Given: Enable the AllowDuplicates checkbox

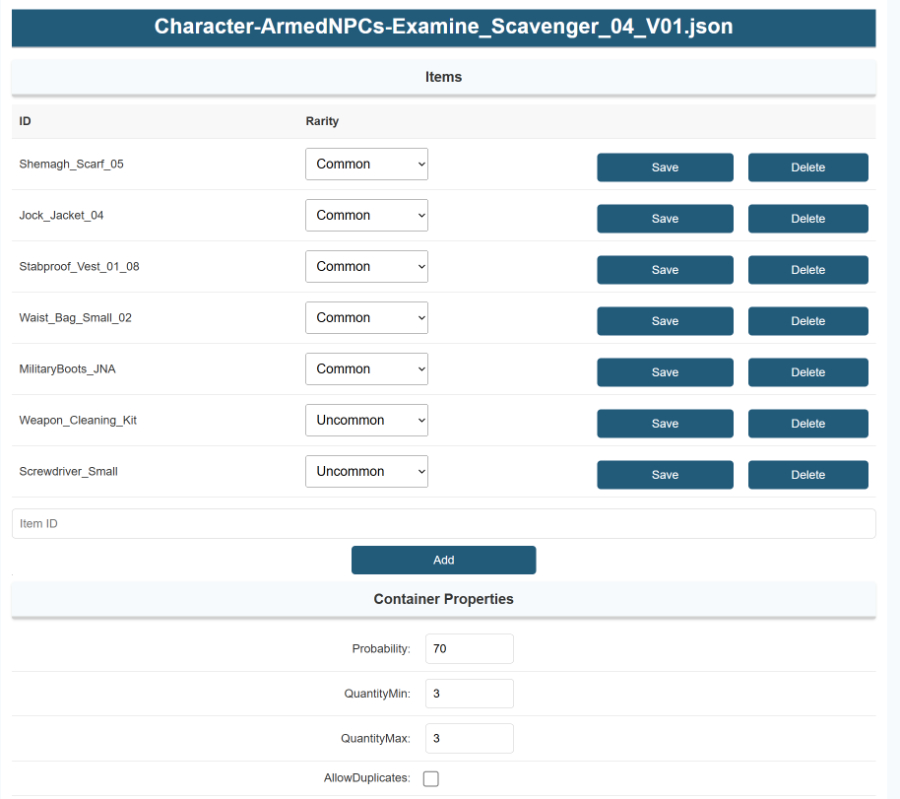Looking at the screenshot, I should click(x=431, y=779).
